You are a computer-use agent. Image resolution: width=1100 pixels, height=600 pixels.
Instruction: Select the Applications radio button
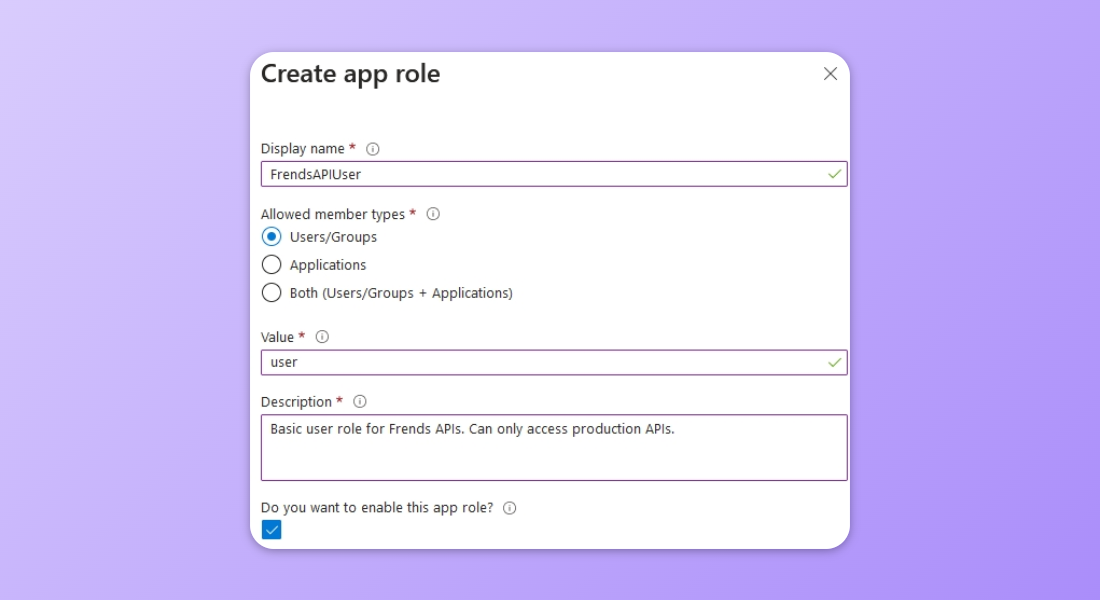point(271,265)
